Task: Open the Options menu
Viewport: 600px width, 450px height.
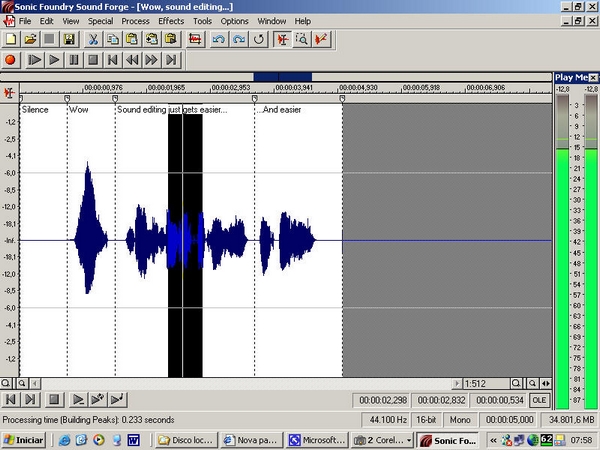Action: 235,21
